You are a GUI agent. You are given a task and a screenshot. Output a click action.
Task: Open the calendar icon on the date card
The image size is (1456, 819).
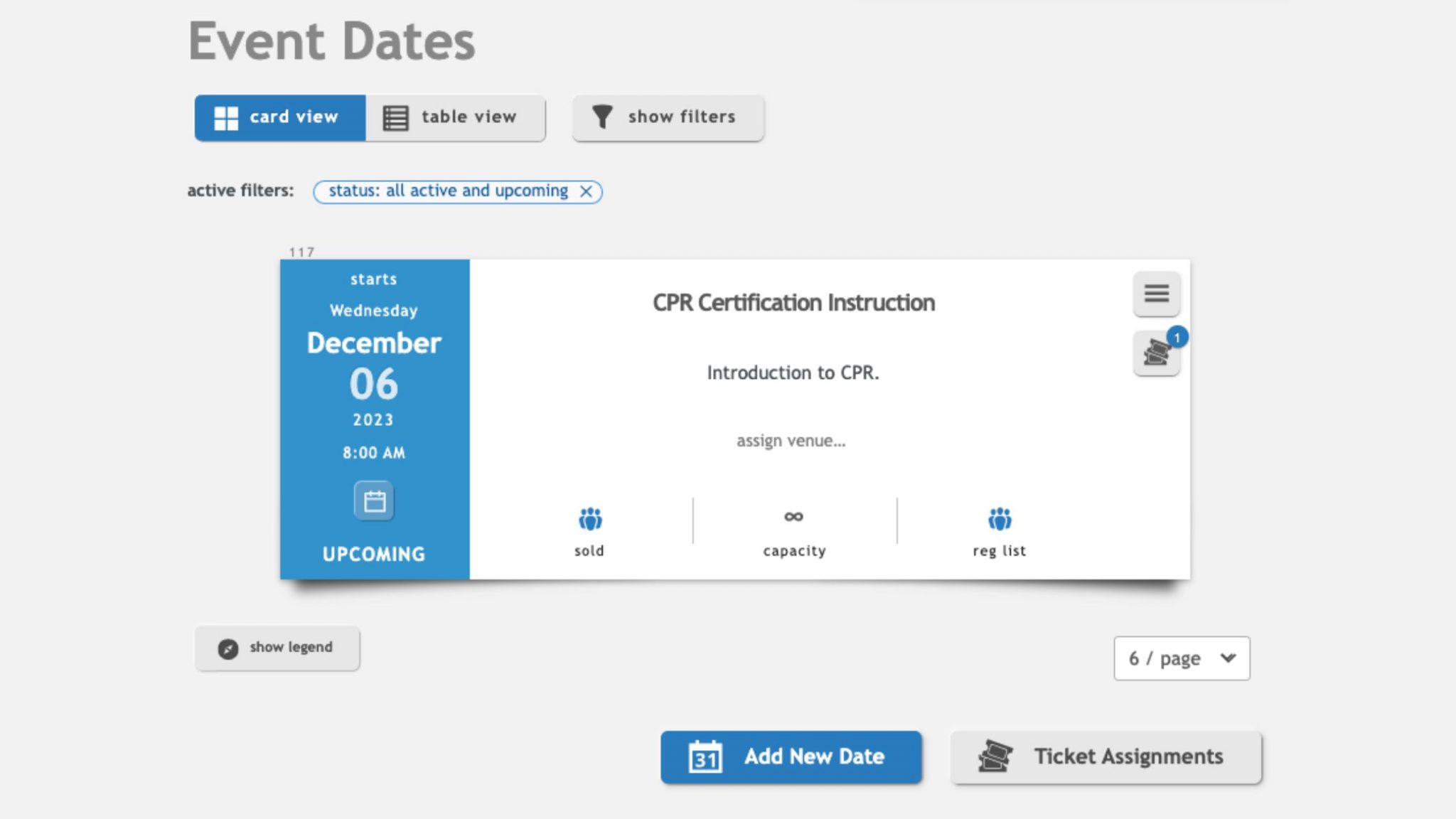click(373, 500)
